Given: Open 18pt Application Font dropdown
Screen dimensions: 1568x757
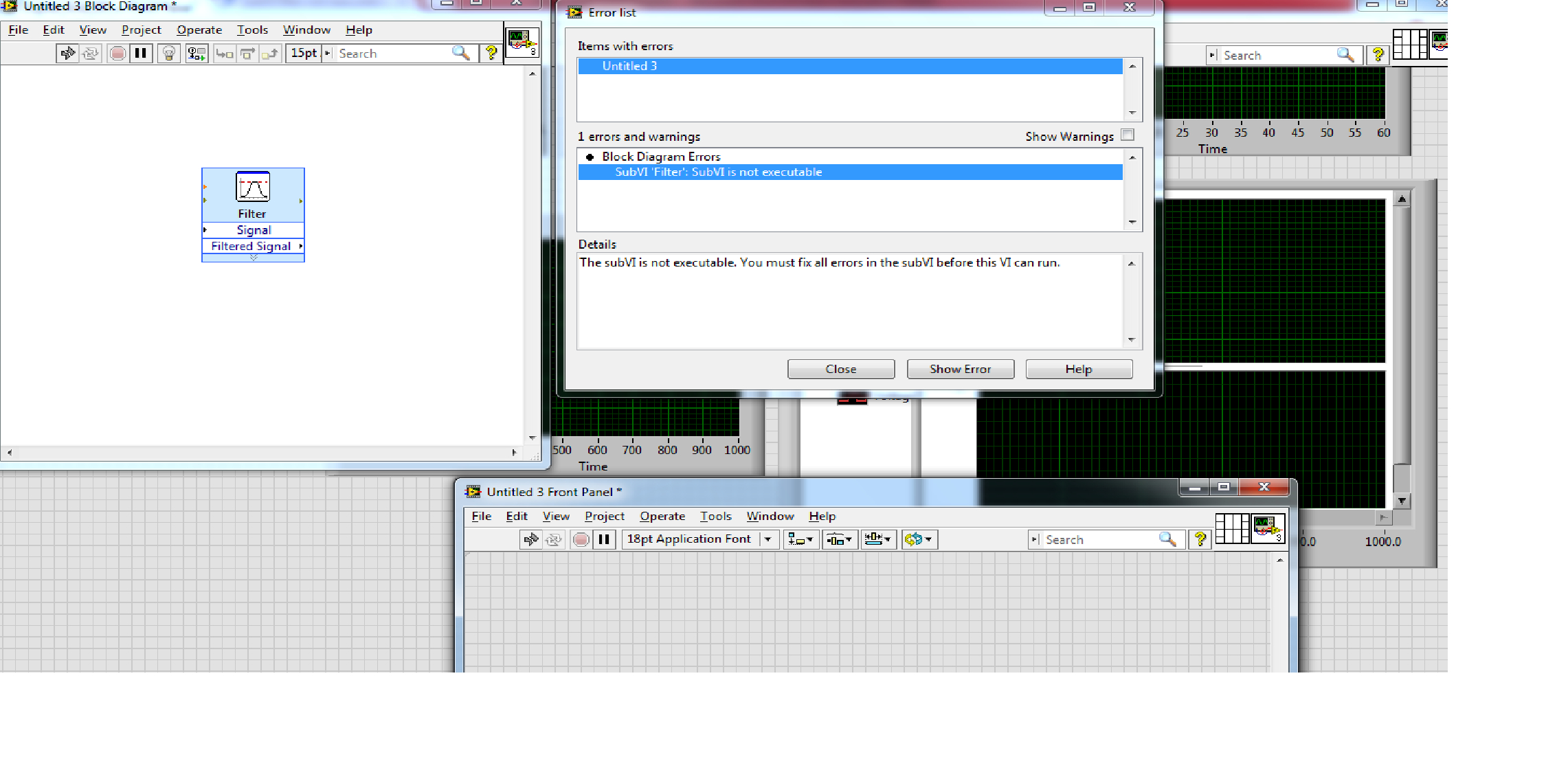Looking at the screenshot, I should (700, 539).
